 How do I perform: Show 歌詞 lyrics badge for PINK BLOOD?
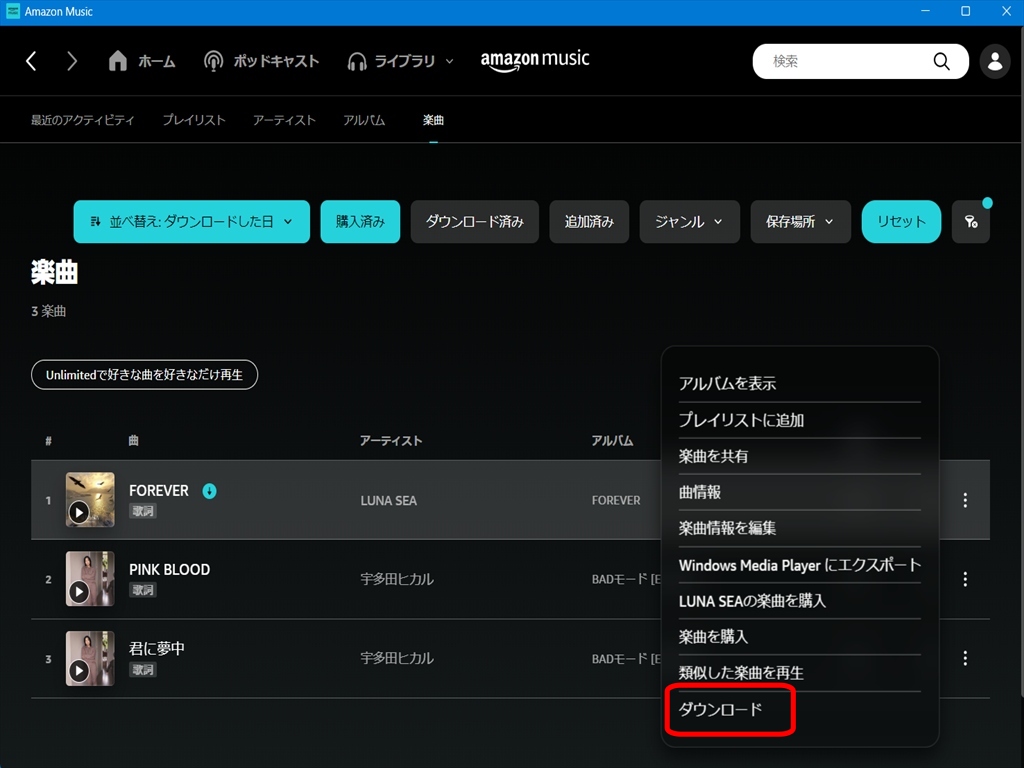pos(142,590)
